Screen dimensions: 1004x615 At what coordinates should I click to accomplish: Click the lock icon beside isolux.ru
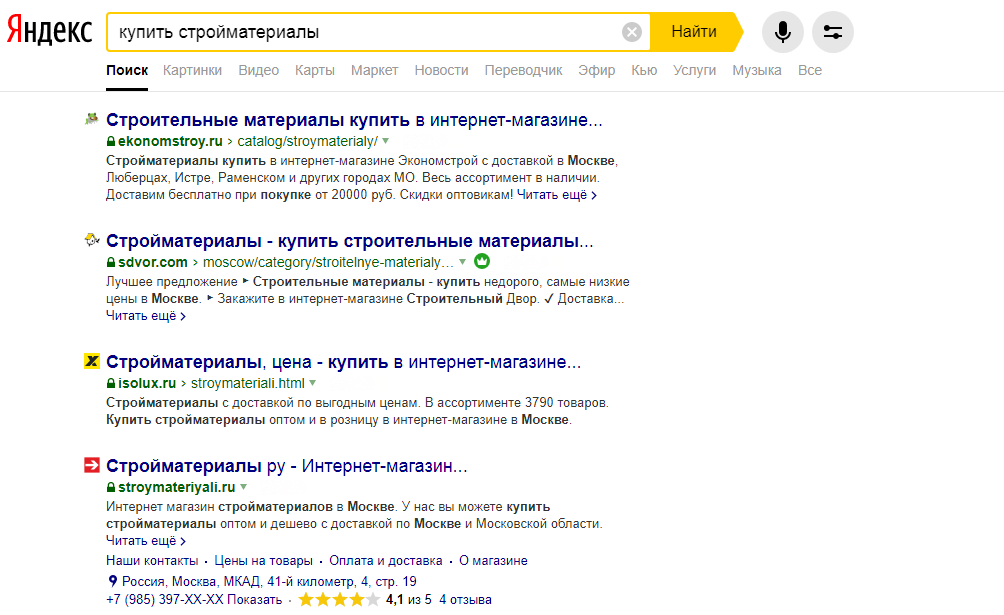tap(111, 383)
